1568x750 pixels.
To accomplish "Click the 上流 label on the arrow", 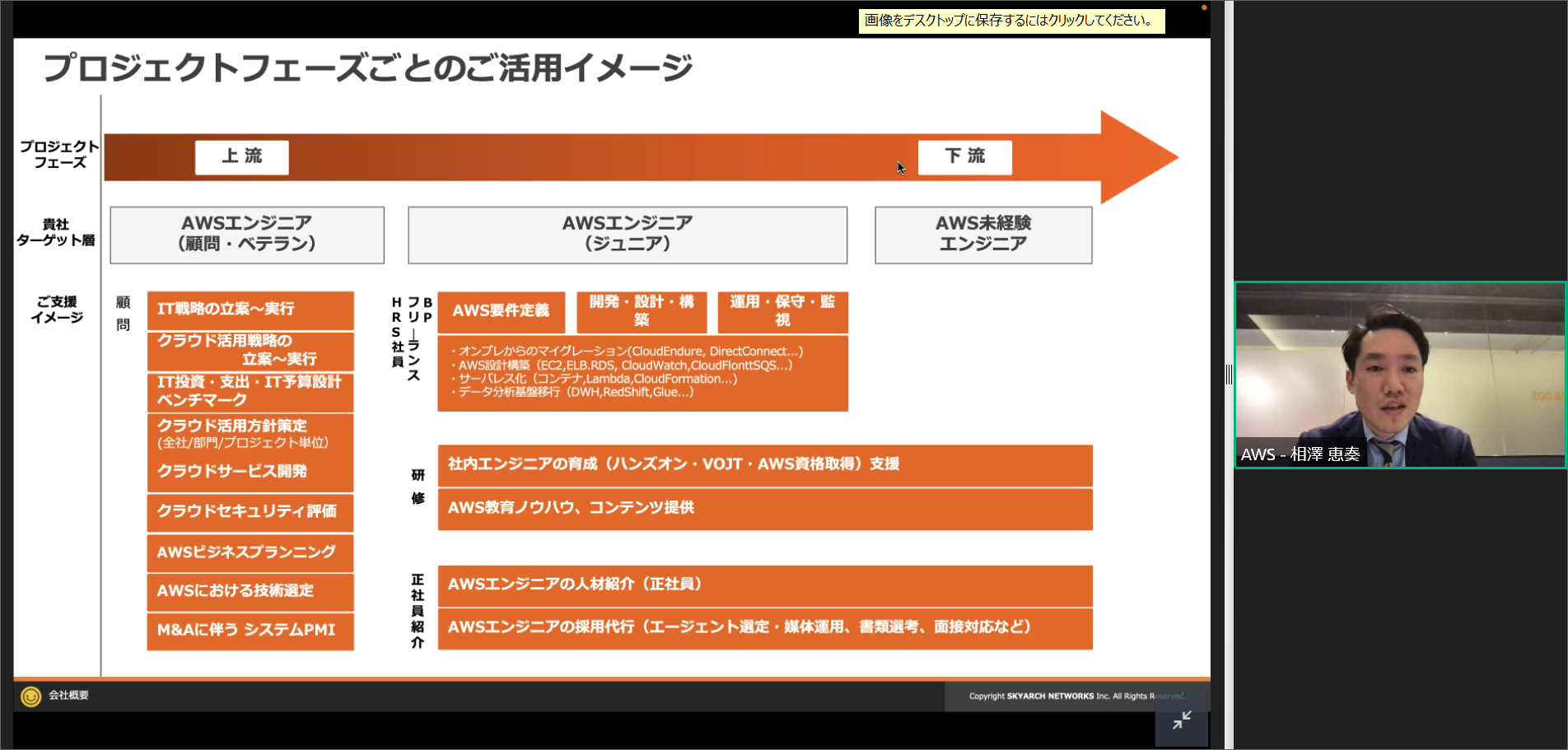I will 242,156.
